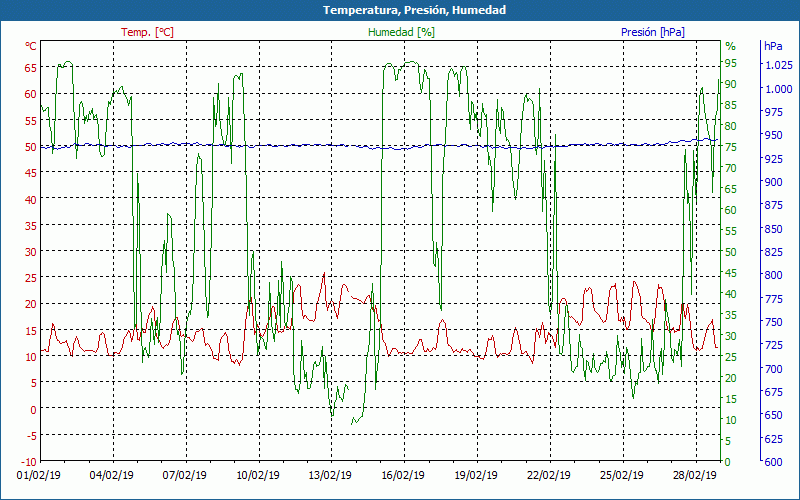The height and width of the screenshot is (500, 800).
Task: Select the blue "Presión [hPa]" legend label
Action: (653, 32)
